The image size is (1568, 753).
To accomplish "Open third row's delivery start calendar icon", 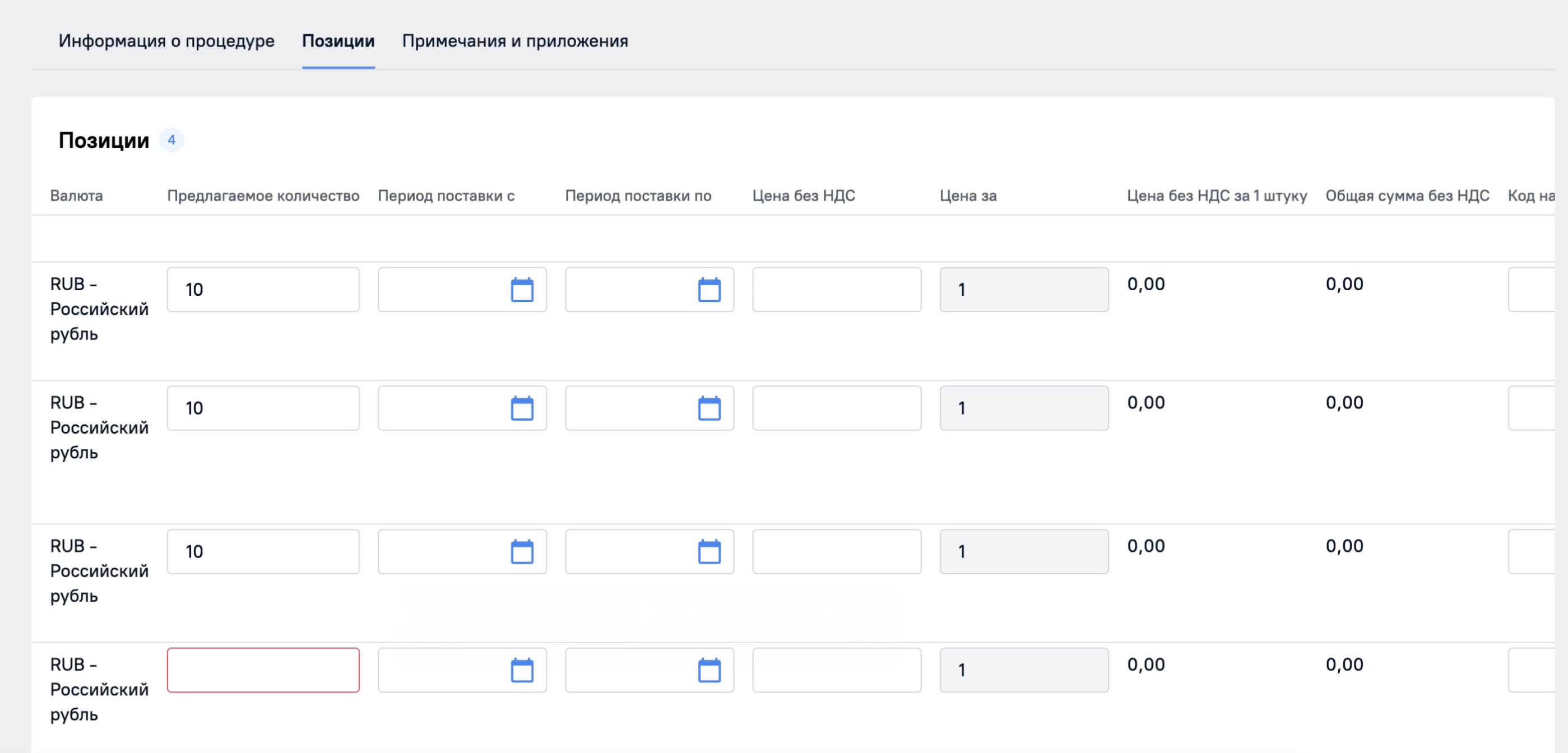I will pyautogui.click(x=522, y=551).
